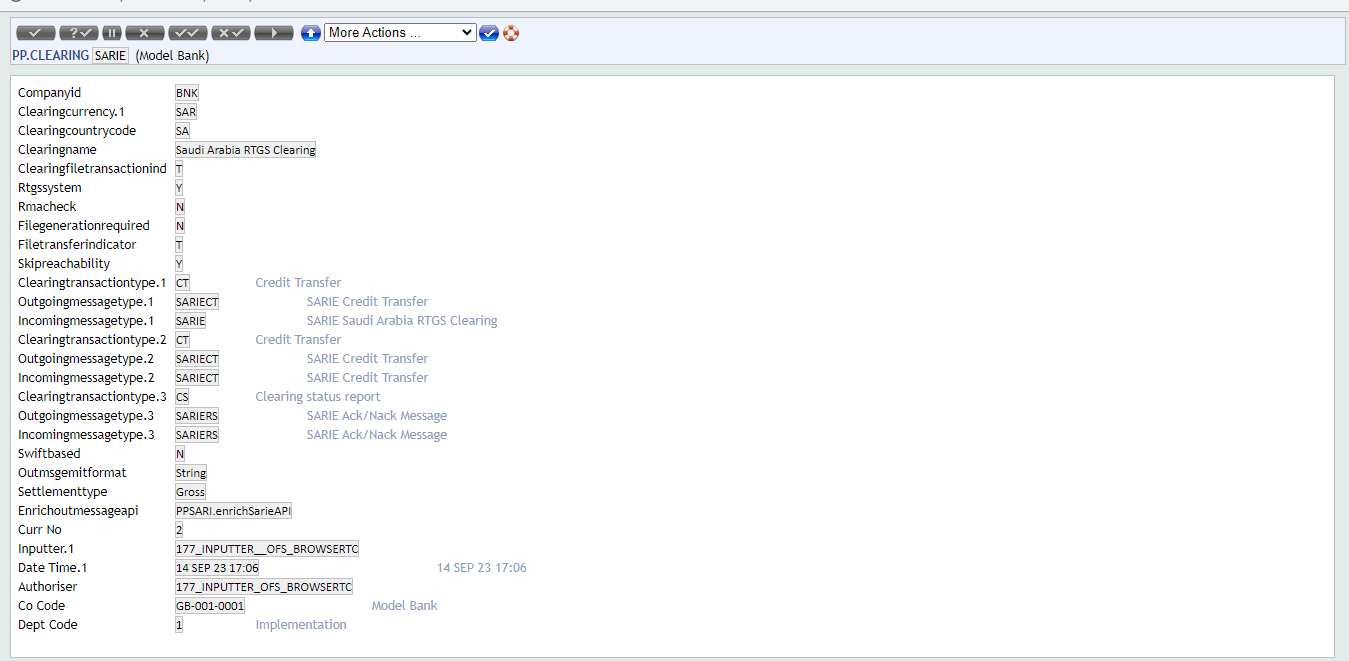This screenshot has width=1349, height=661.
Task: Click the single X delete toolbar button
Action: (145, 33)
